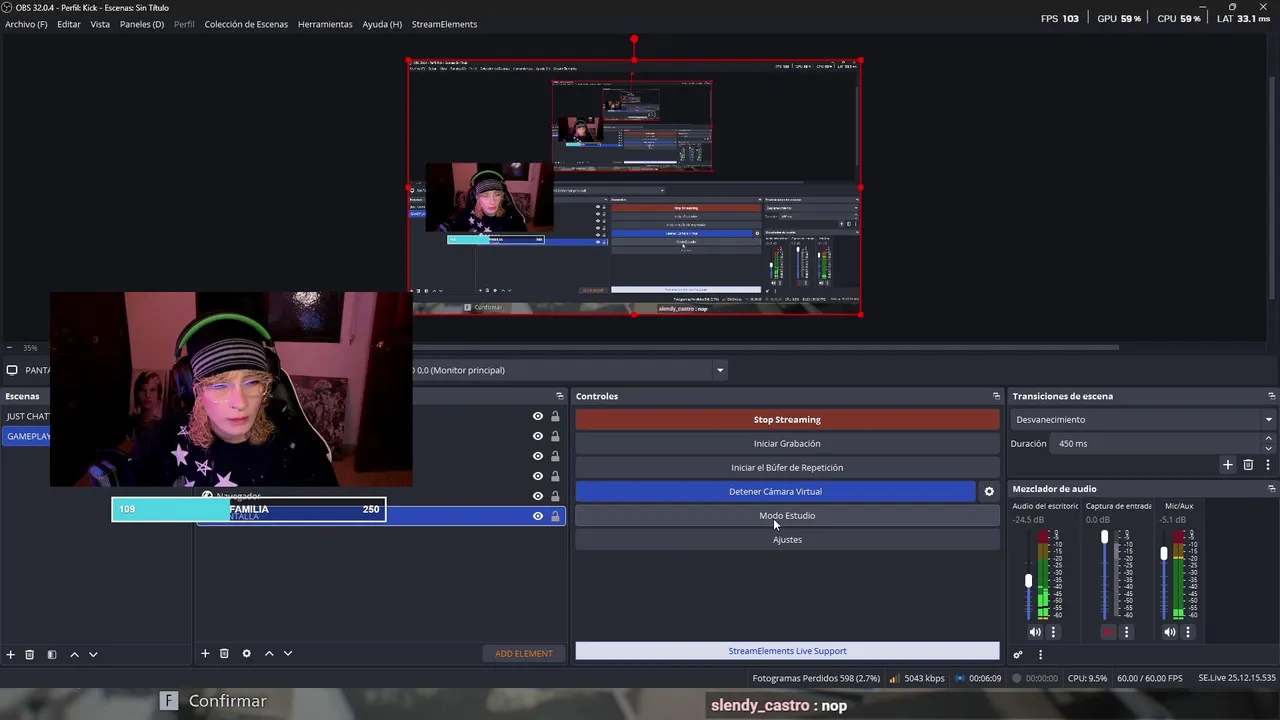The height and width of the screenshot is (720, 1280).
Task: Move selected source down
Action: pos(288,653)
